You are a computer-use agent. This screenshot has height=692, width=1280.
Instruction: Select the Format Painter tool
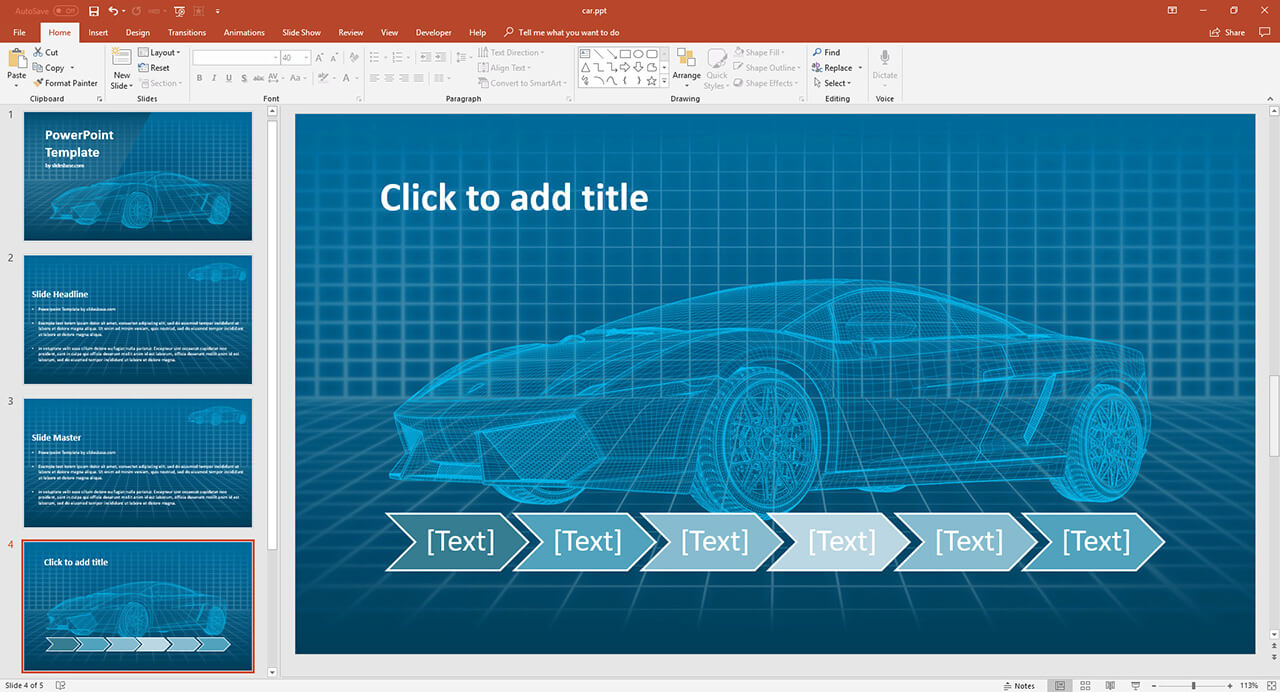point(66,83)
